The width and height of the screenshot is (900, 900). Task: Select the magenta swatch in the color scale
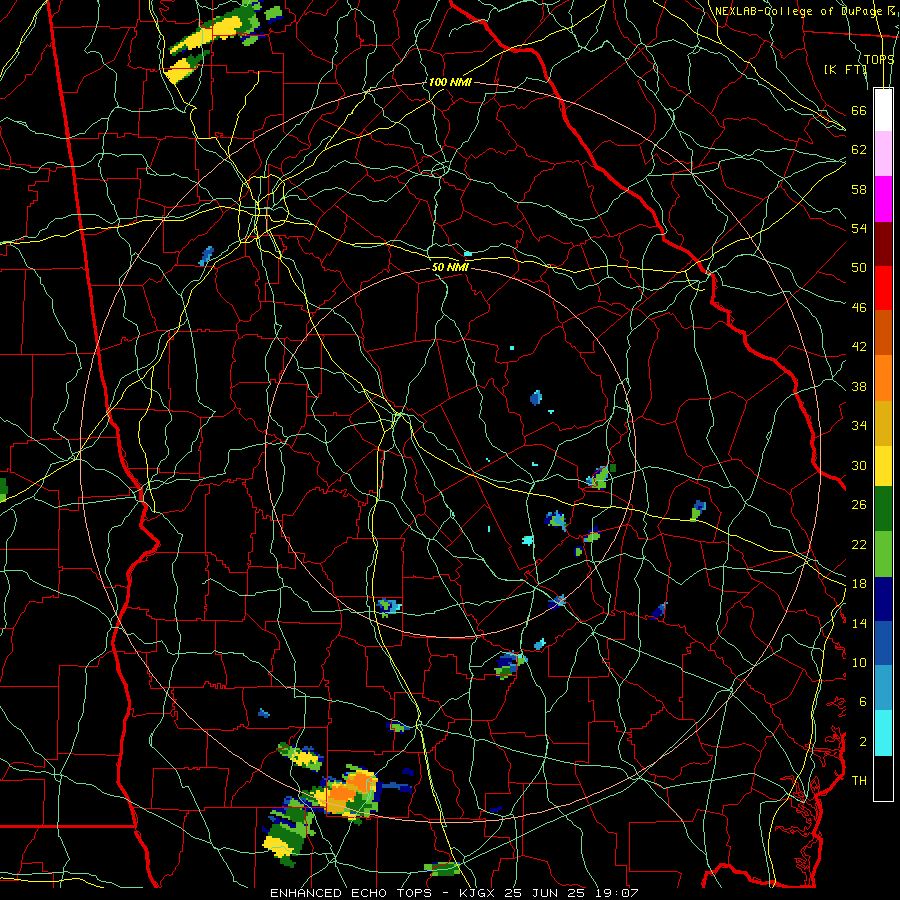click(x=883, y=199)
